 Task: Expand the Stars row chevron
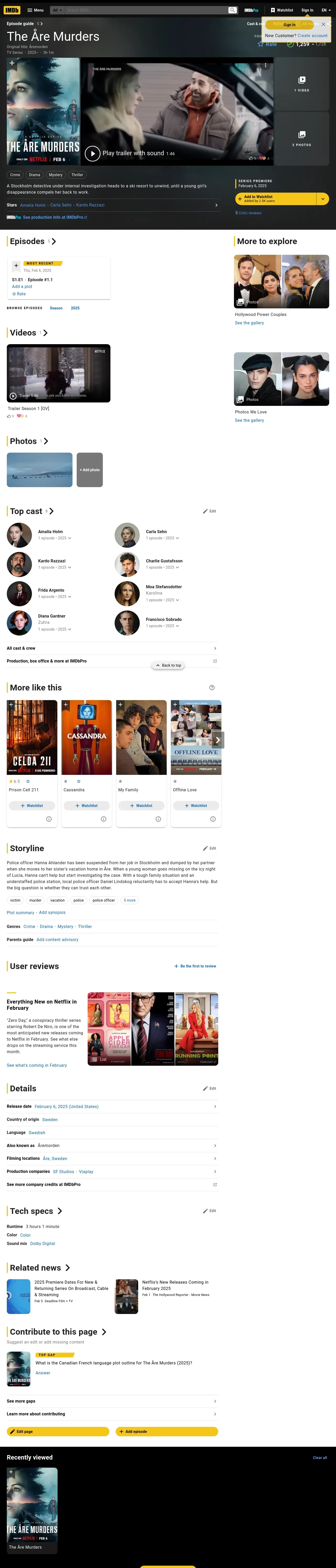216,205
